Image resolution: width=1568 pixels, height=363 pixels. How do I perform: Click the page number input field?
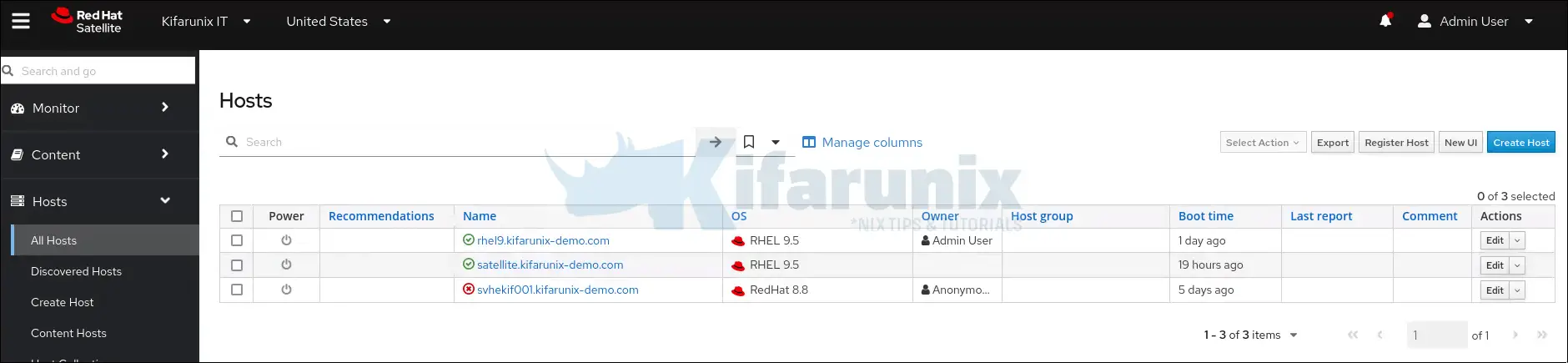click(1436, 335)
